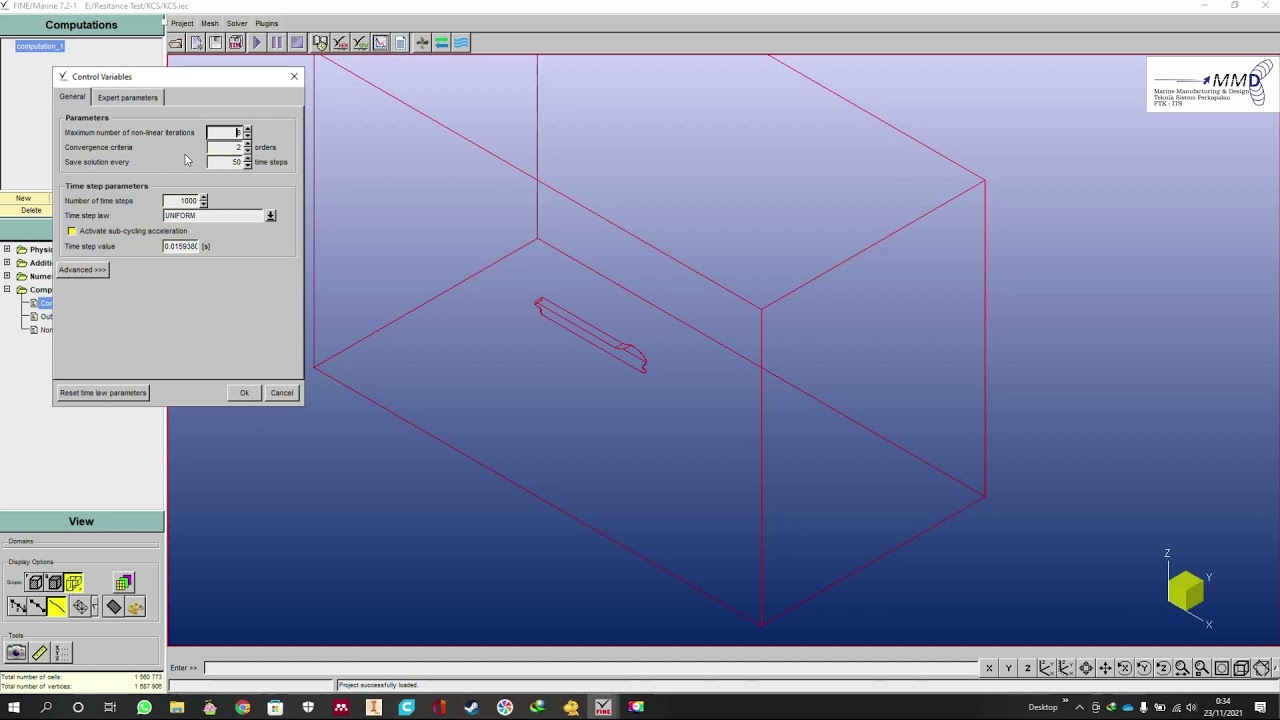This screenshot has width=1280, height=720.
Task: Open the Plugins menu
Action: 266,23
